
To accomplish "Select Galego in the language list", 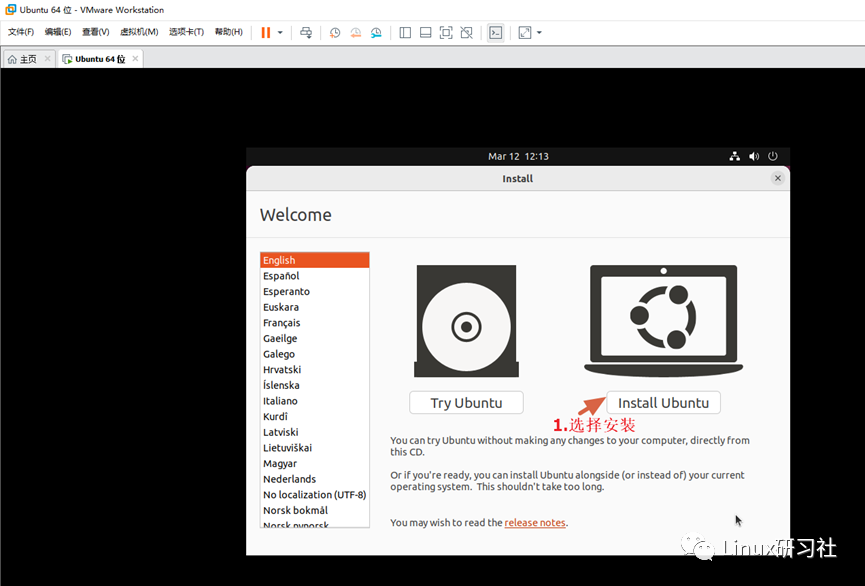I will pyautogui.click(x=314, y=354).
